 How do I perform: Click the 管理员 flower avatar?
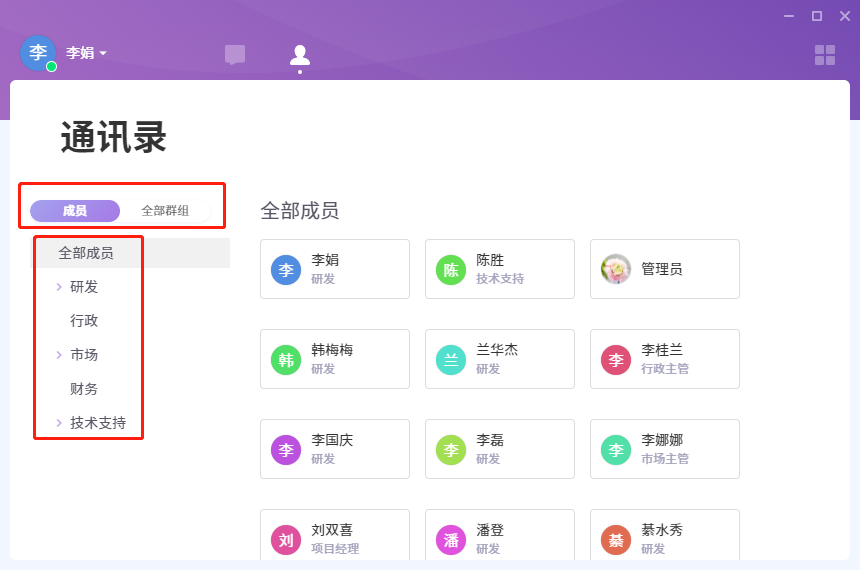coord(616,269)
